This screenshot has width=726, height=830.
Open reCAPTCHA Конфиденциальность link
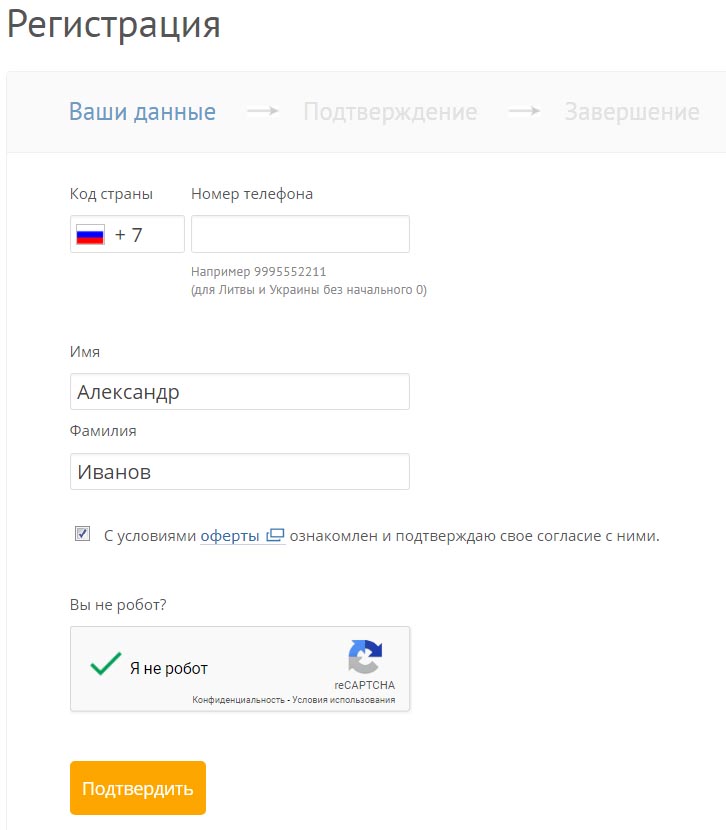238,700
